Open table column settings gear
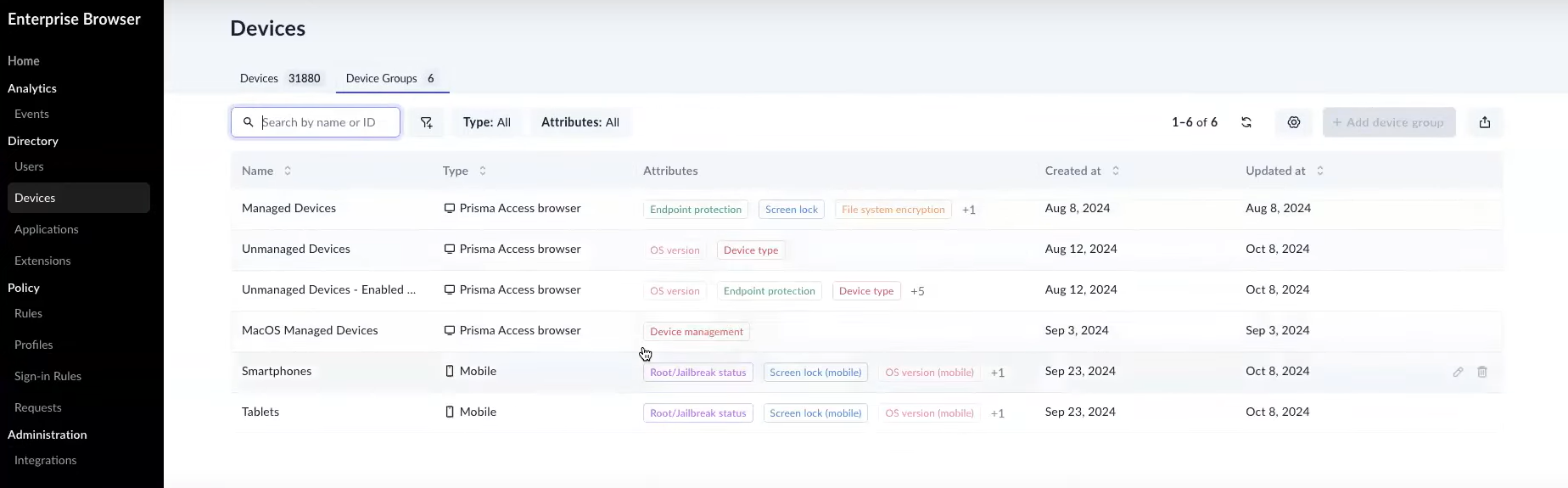Screen dimensions: 1568x488 pyautogui.click(x=1293, y=122)
